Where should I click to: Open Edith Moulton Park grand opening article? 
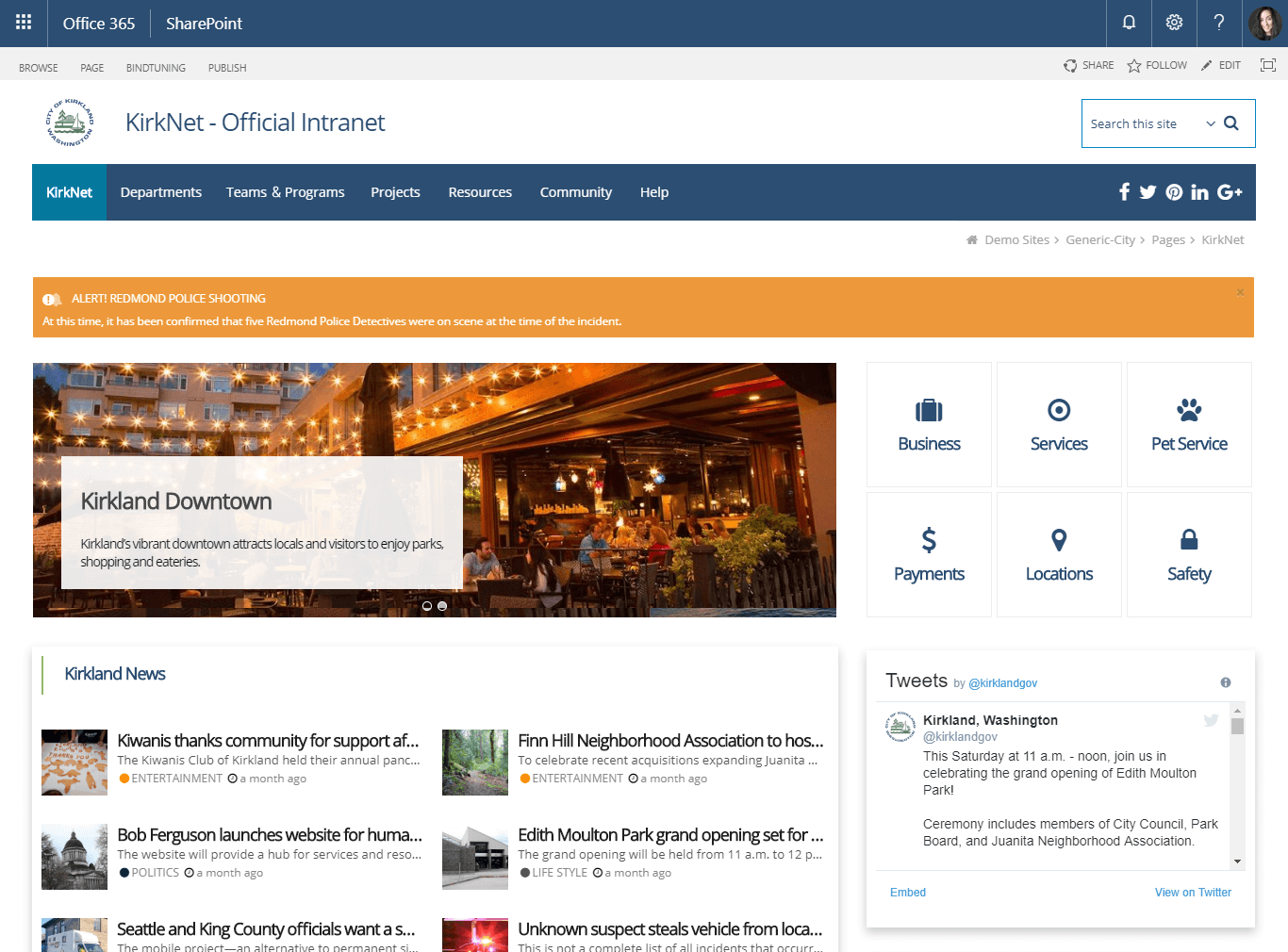click(x=670, y=835)
